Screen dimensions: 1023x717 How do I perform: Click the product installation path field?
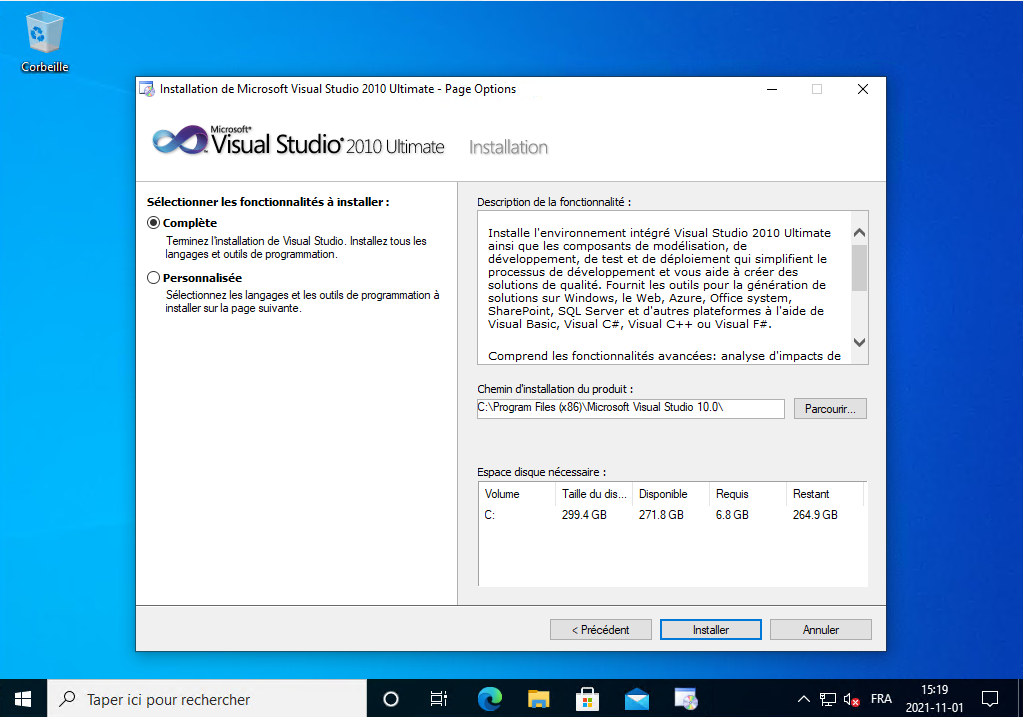click(630, 408)
